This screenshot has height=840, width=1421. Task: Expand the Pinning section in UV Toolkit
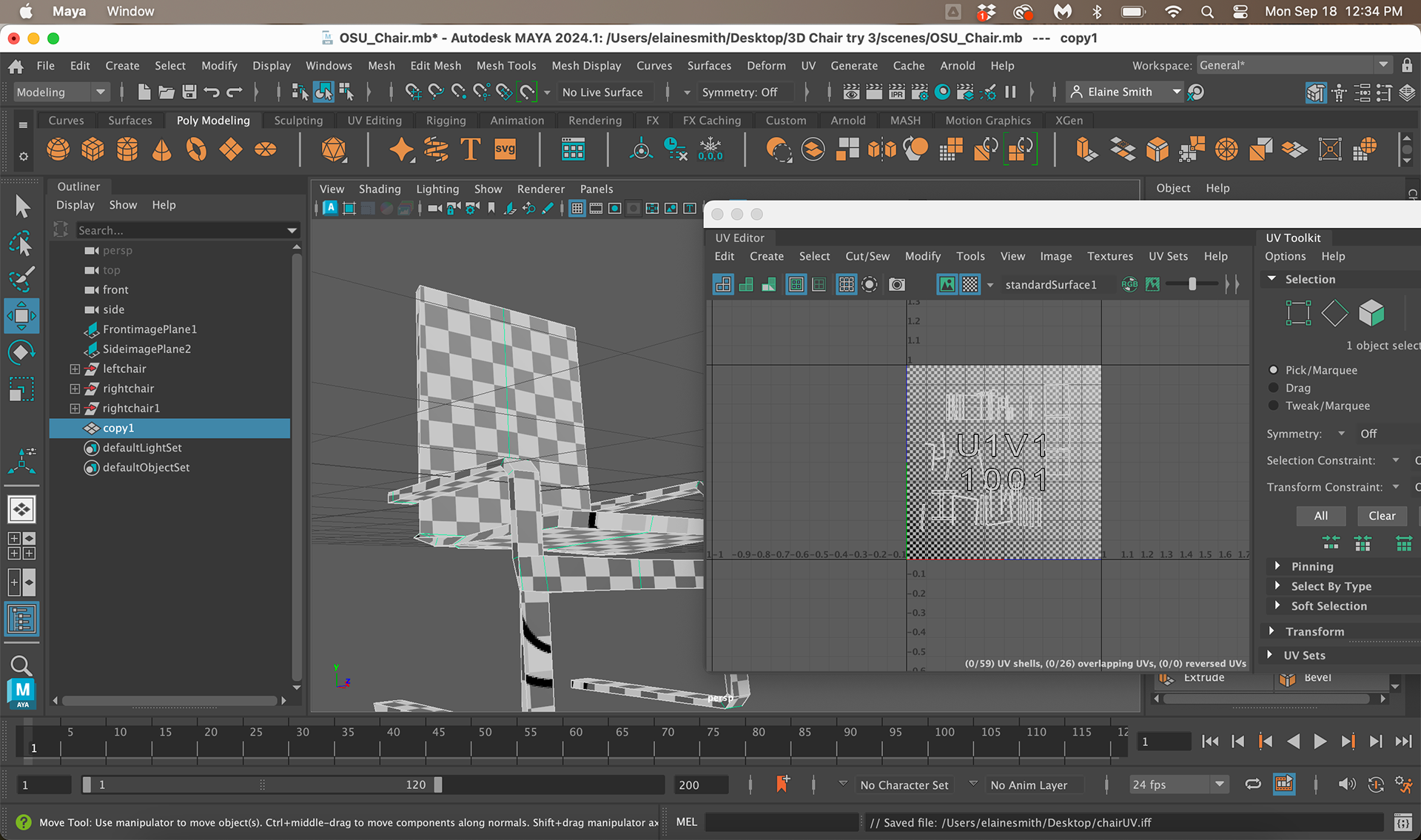pos(1277,566)
